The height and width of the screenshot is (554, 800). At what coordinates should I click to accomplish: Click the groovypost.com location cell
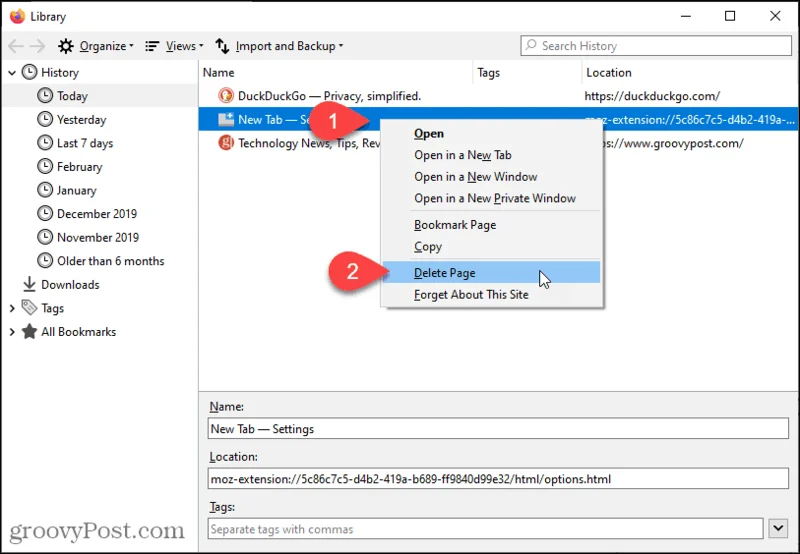pos(673,143)
